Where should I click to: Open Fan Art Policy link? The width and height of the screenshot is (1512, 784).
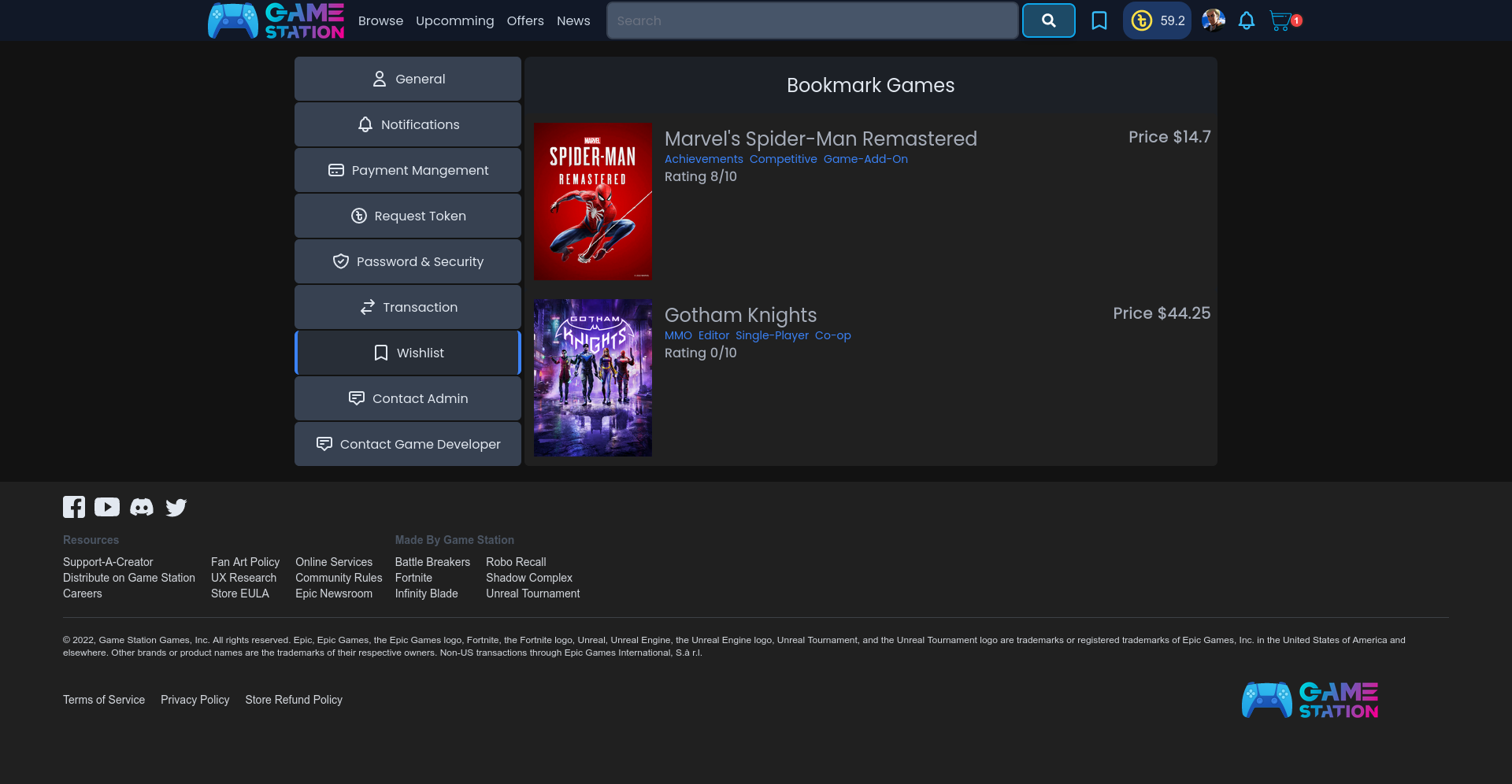pos(245,562)
